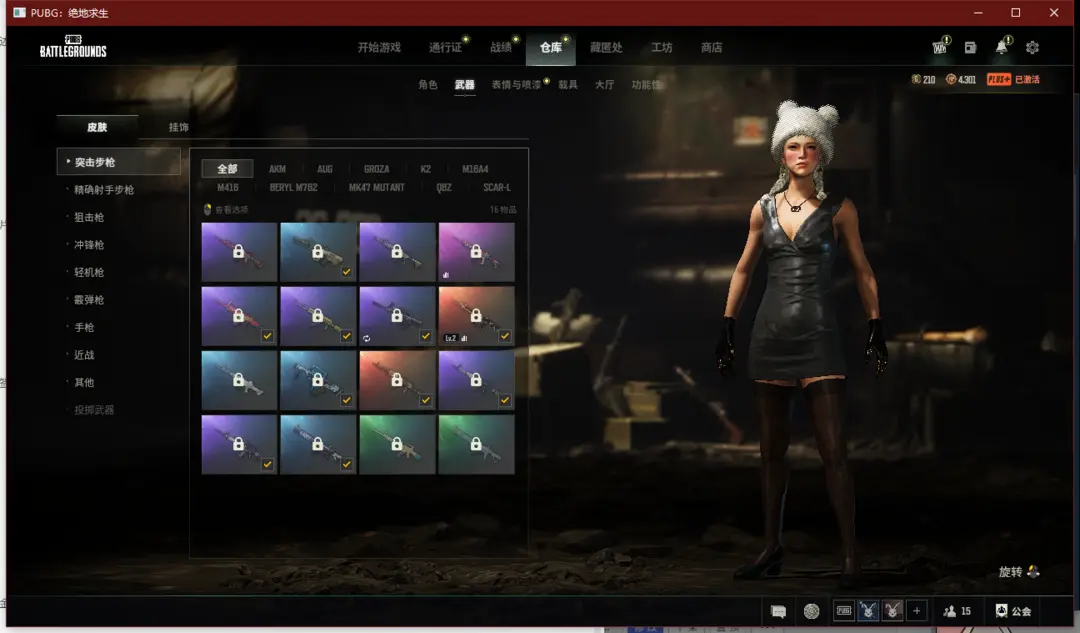Click the 旋转 rotate mouse hint

point(1019,572)
